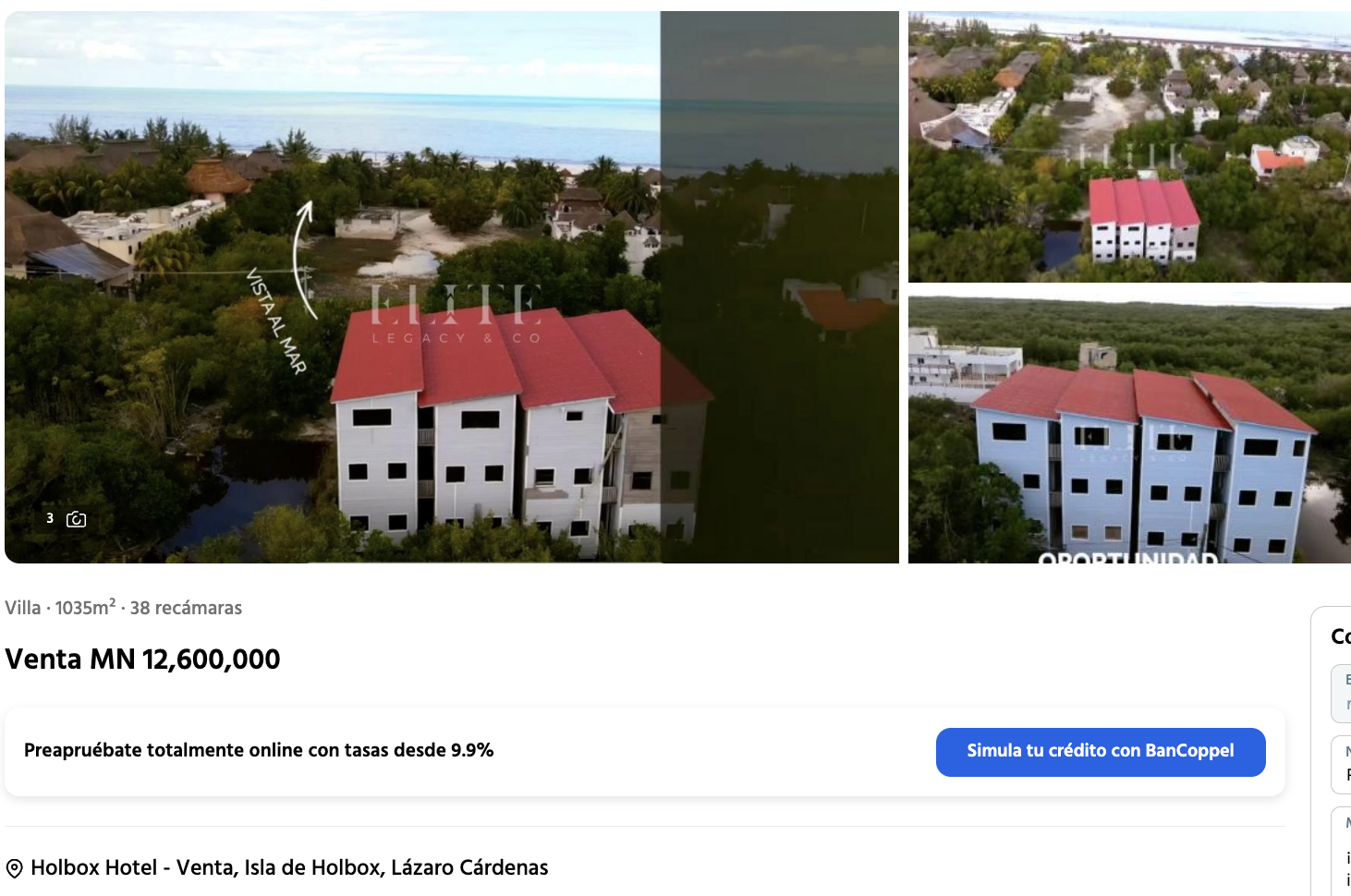Click the Preapruébate totalmente online banner text
Viewport: 1351px width, 896px height.
[259, 750]
